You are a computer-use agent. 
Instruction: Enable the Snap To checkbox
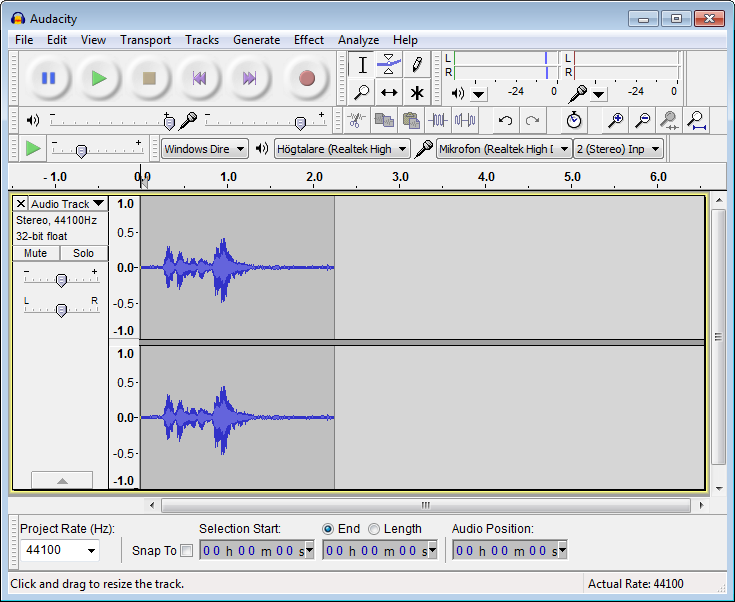pyautogui.click(x=187, y=550)
